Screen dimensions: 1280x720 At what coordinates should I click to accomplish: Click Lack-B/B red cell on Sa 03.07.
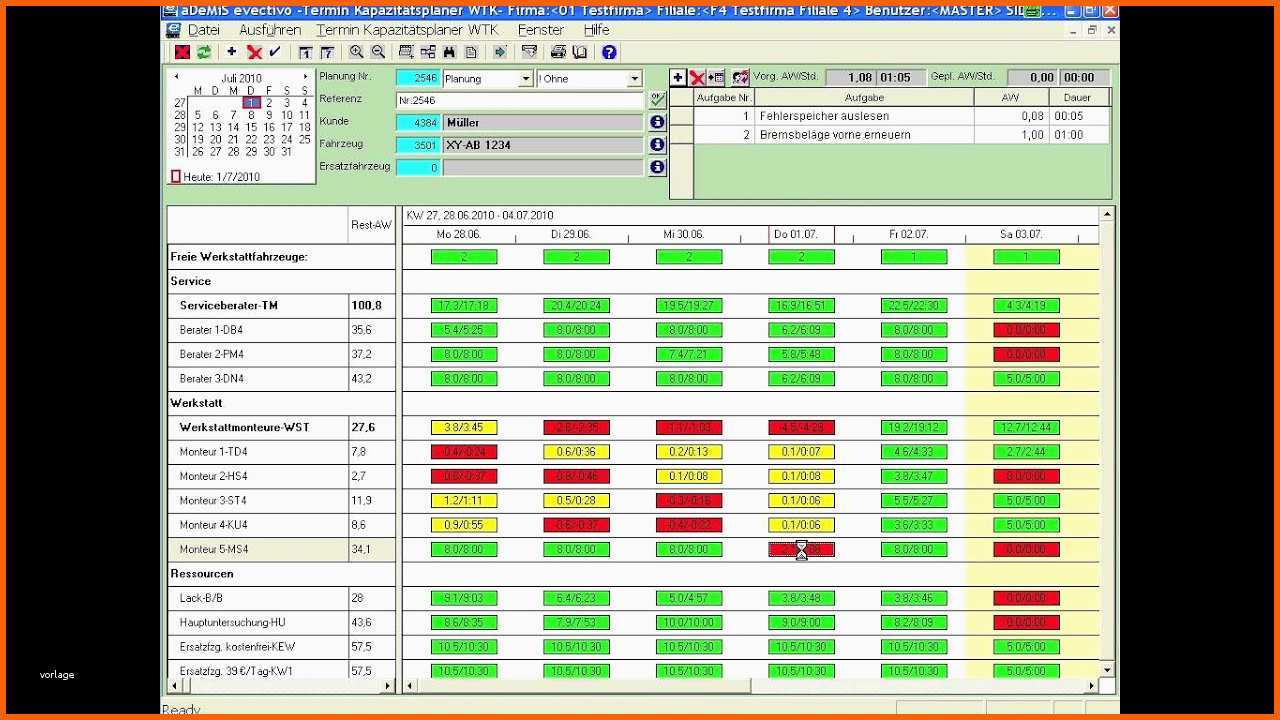(x=1026, y=598)
